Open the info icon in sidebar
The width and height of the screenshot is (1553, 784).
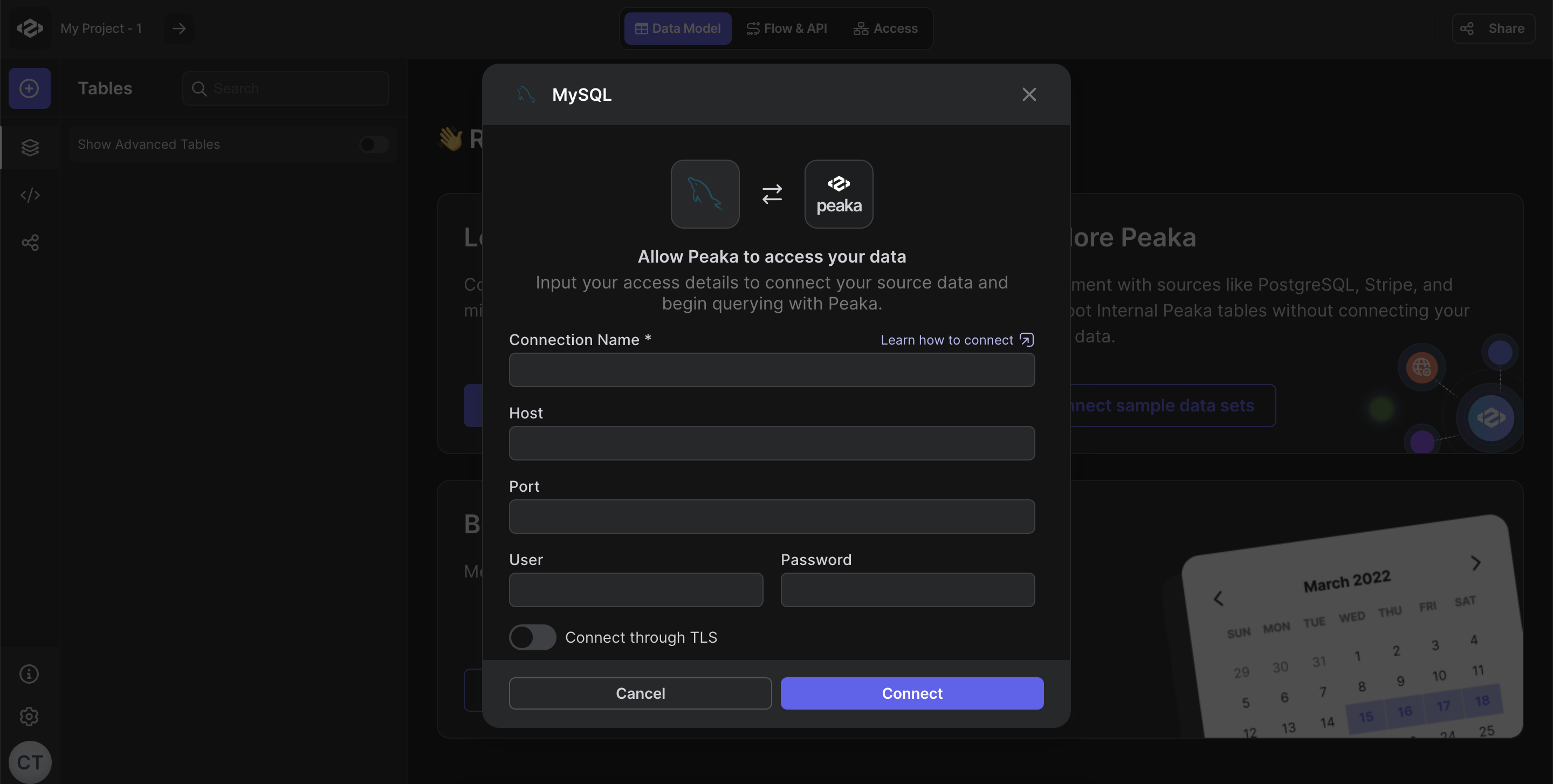pyautogui.click(x=29, y=673)
